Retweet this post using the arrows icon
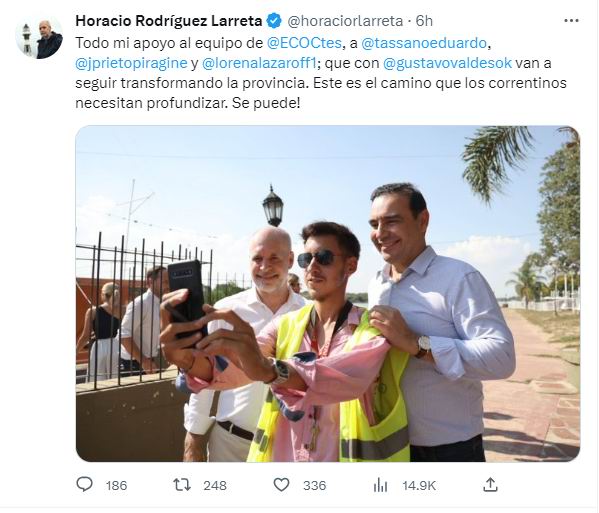Image resolution: width=599 pixels, height=513 pixels. [182, 485]
